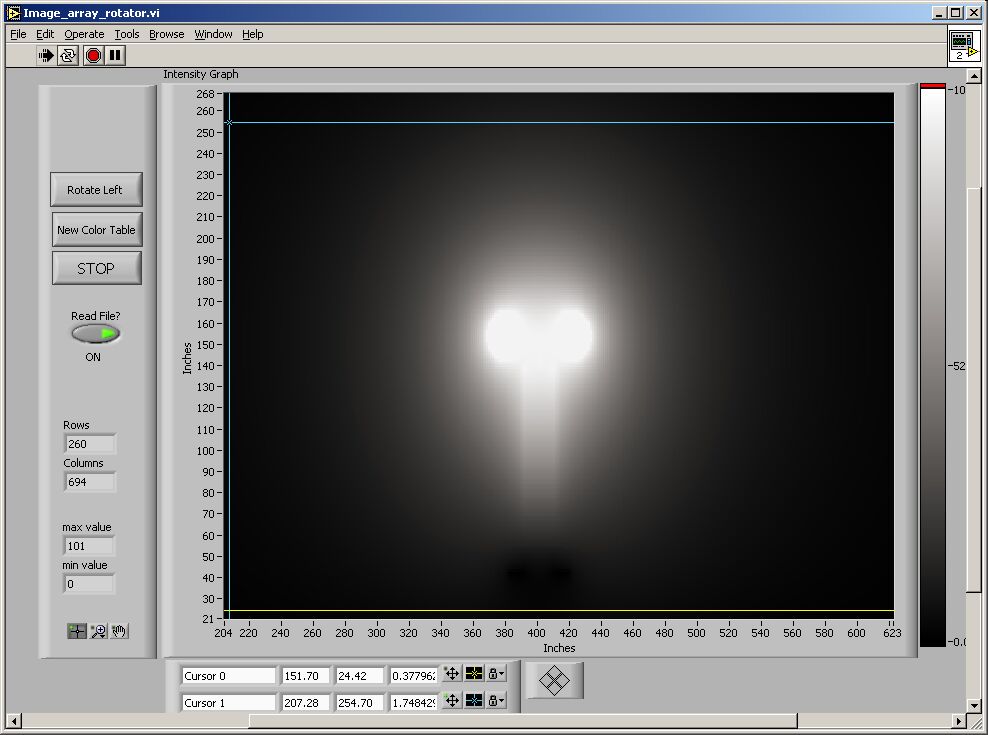Click the grayscale intensity color ramp
The image size is (988, 735).
pyautogui.click(x=932, y=366)
